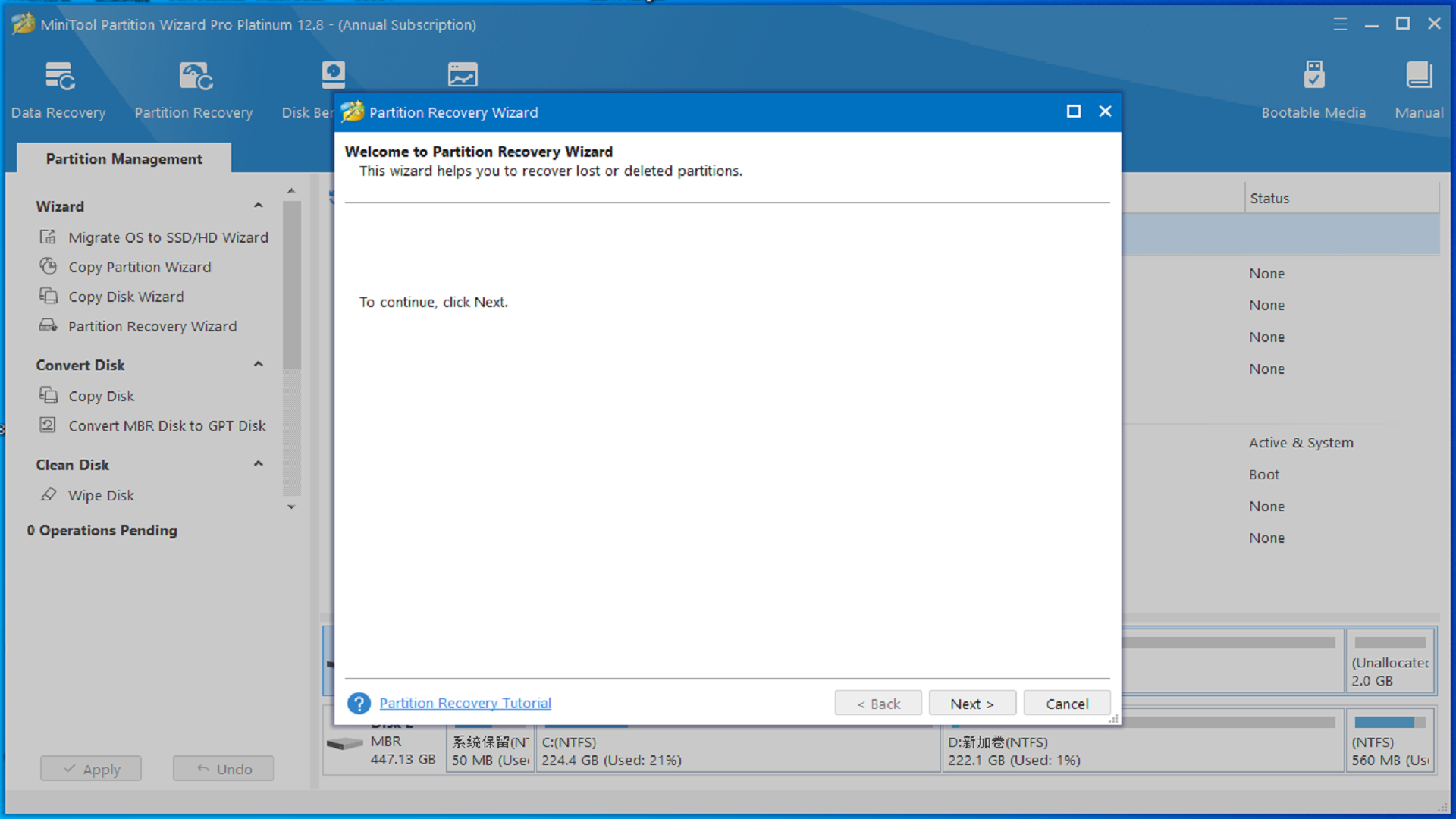Start the Copy Partition Wizard

[140, 267]
